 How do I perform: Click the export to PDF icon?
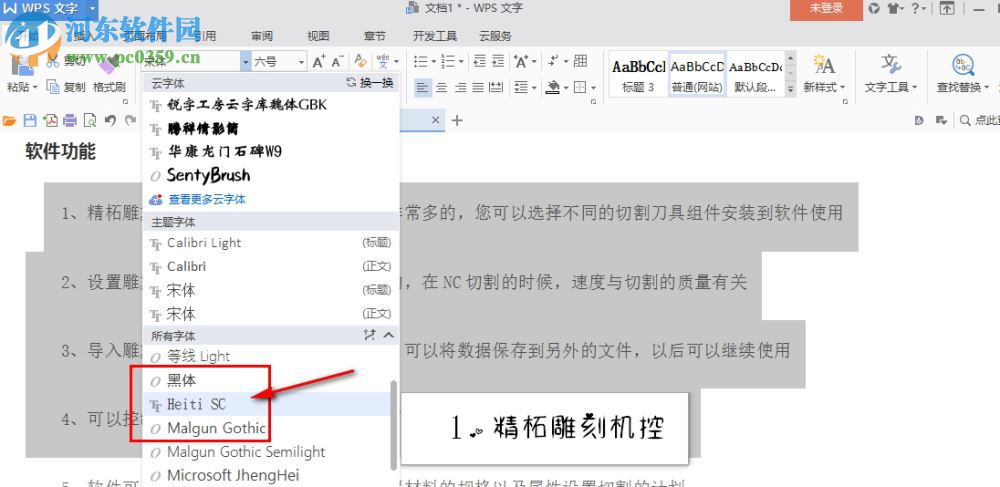click(50, 120)
